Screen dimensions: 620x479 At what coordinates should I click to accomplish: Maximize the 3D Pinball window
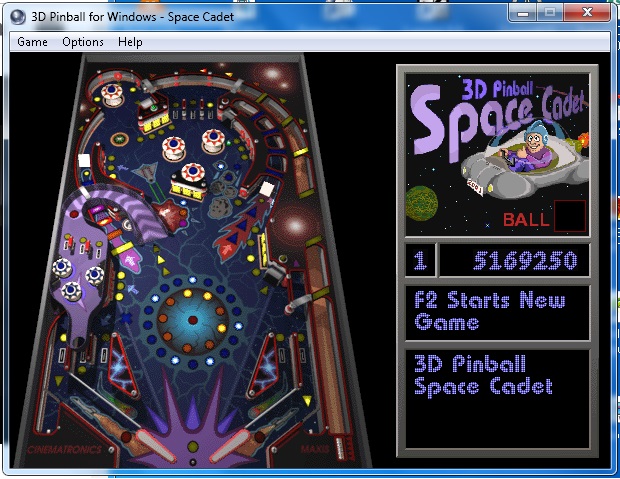tap(549, 12)
